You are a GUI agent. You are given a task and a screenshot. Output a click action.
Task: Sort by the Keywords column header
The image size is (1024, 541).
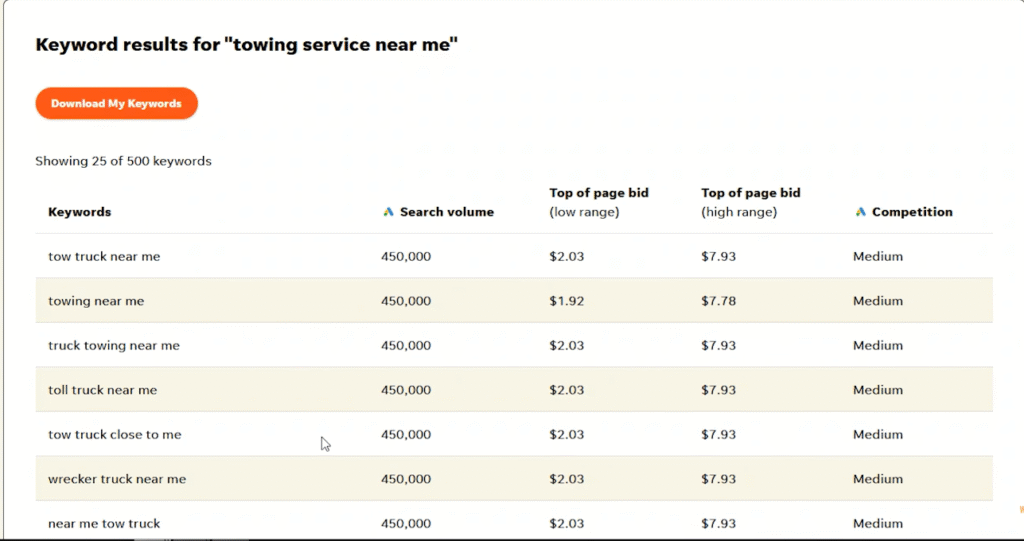pos(80,212)
